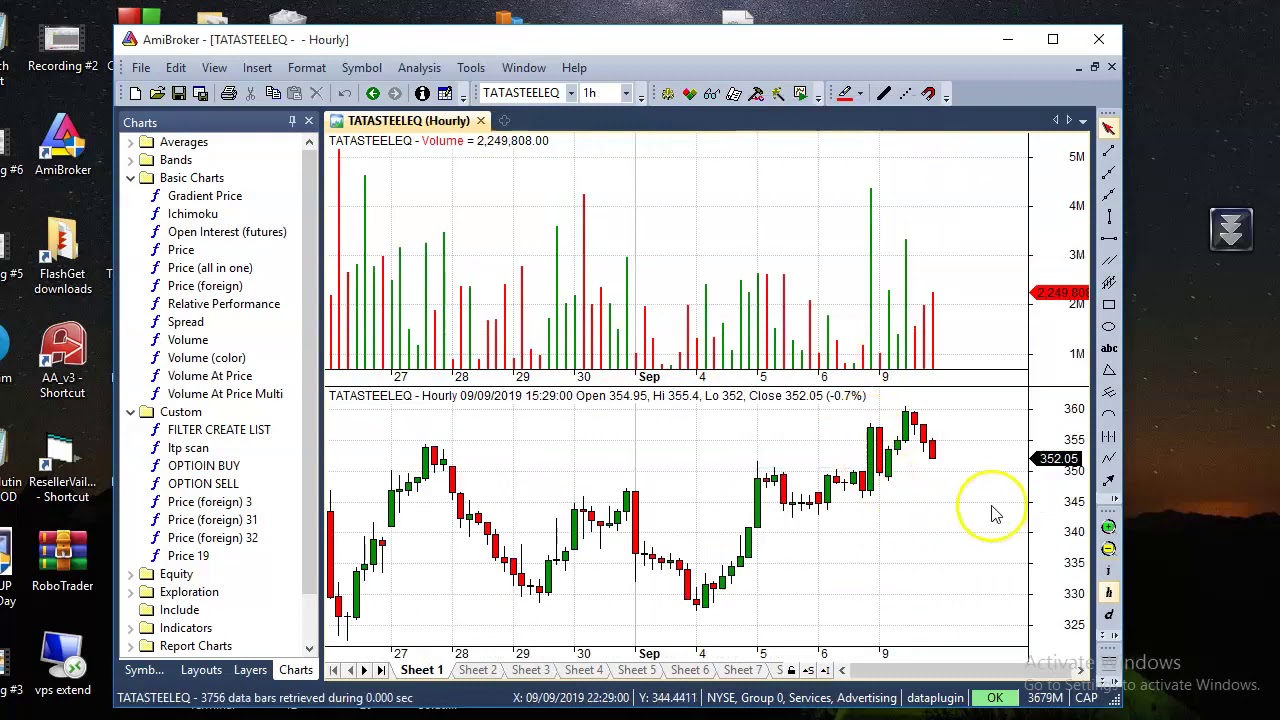Select the red Arrow pointer tool
The width and height of the screenshot is (1280, 720).
[x=1109, y=128]
